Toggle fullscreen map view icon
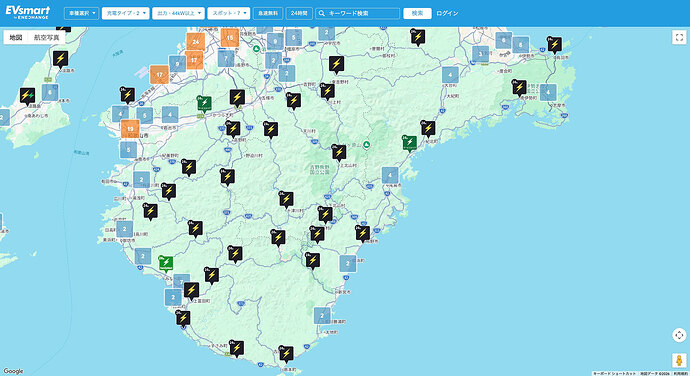 pos(679,37)
